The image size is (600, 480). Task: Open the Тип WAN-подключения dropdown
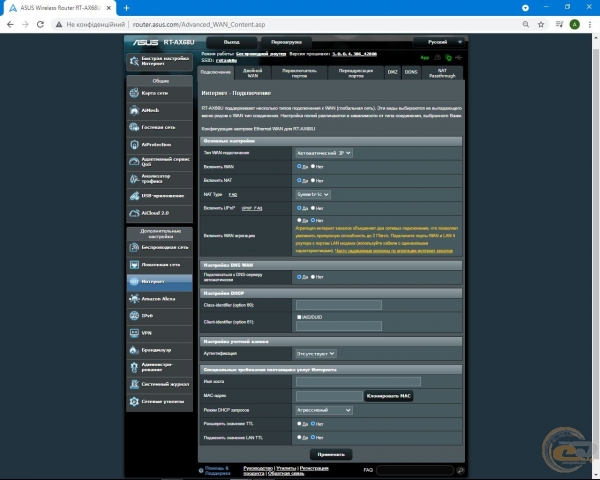324,153
